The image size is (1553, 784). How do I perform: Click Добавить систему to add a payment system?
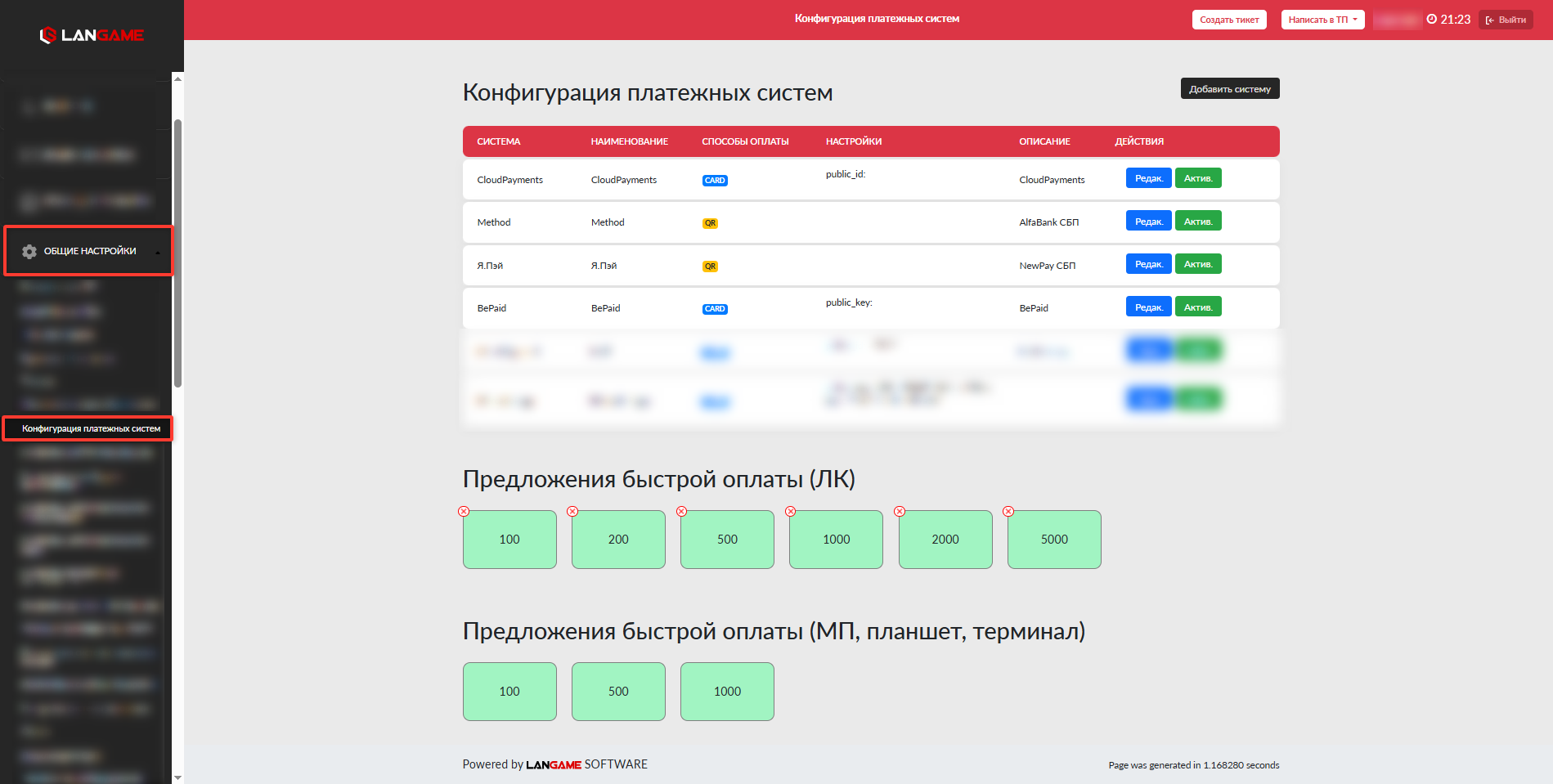[x=1230, y=88]
